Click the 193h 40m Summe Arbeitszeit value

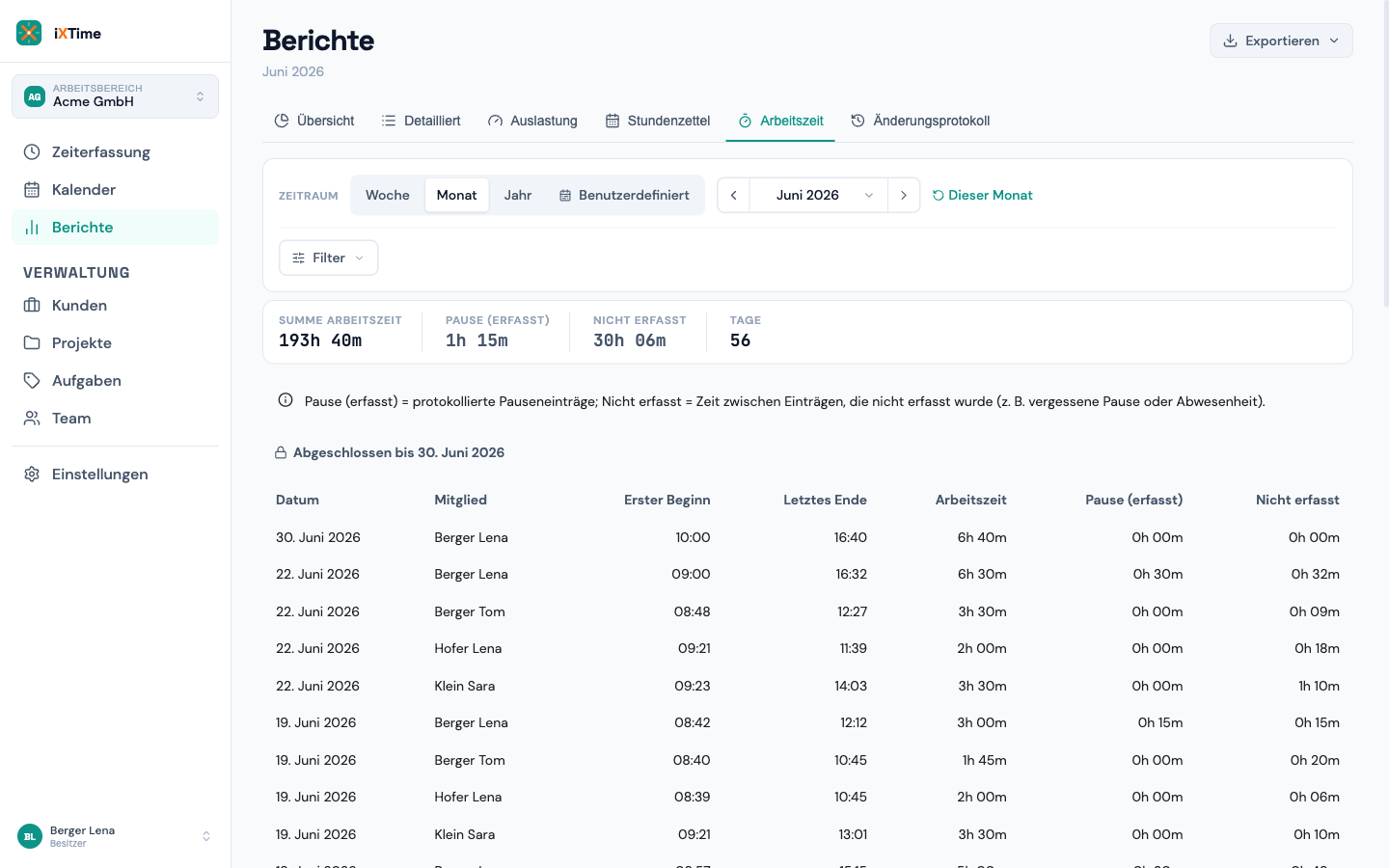(x=320, y=340)
